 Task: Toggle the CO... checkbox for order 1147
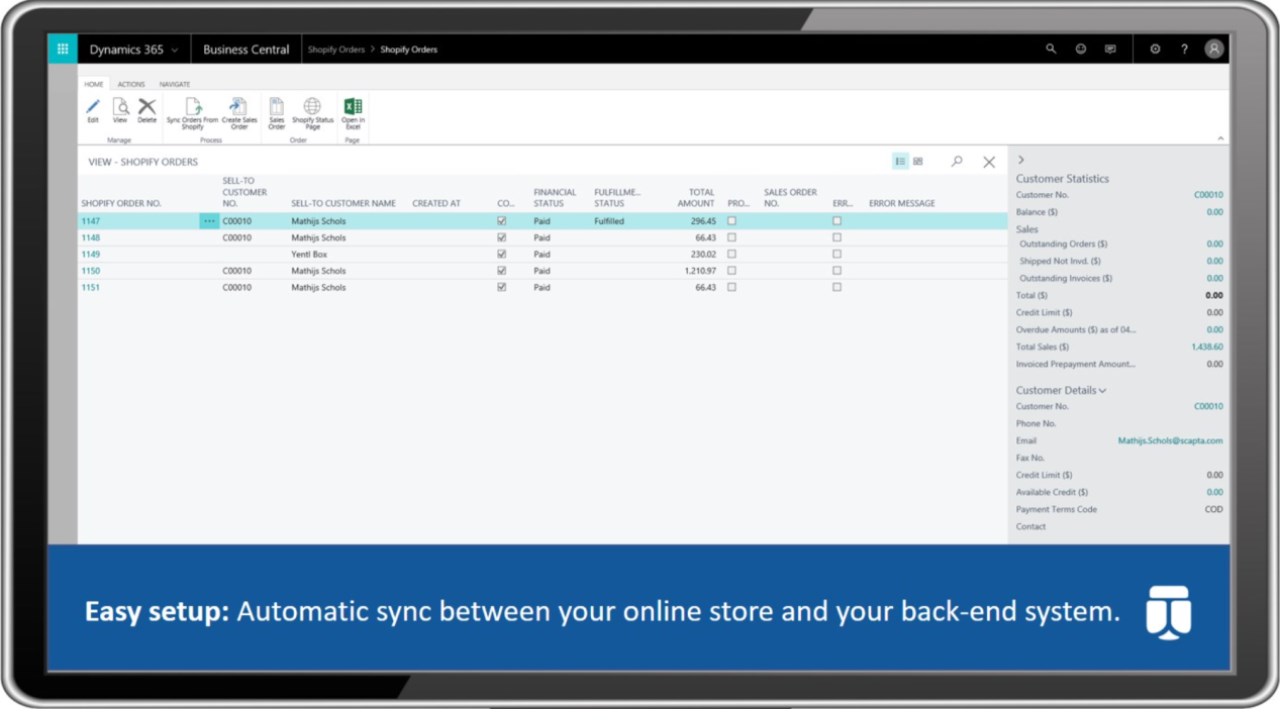point(502,221)
